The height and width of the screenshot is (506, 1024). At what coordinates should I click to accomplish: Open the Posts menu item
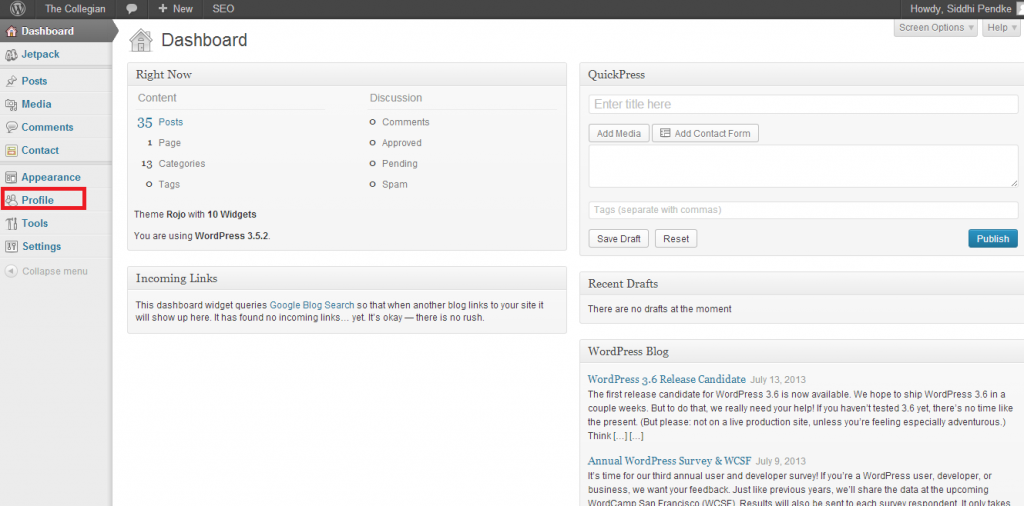(x=35, y=82)
